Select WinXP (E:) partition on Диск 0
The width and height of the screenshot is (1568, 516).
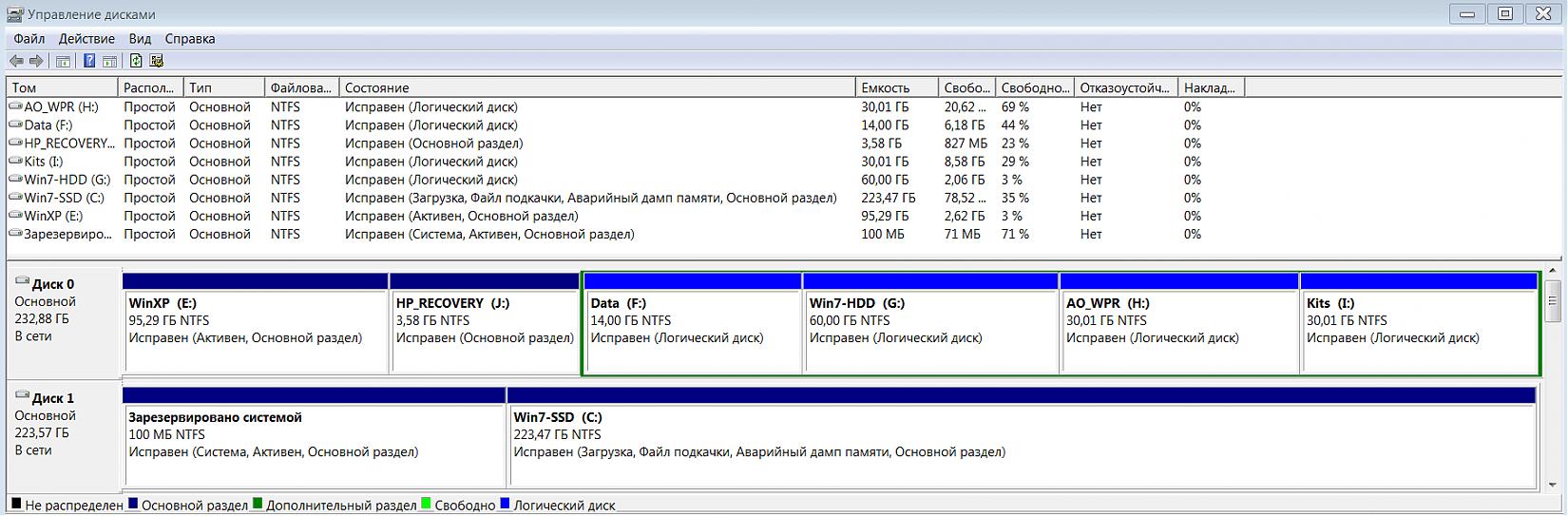(256, 323)
